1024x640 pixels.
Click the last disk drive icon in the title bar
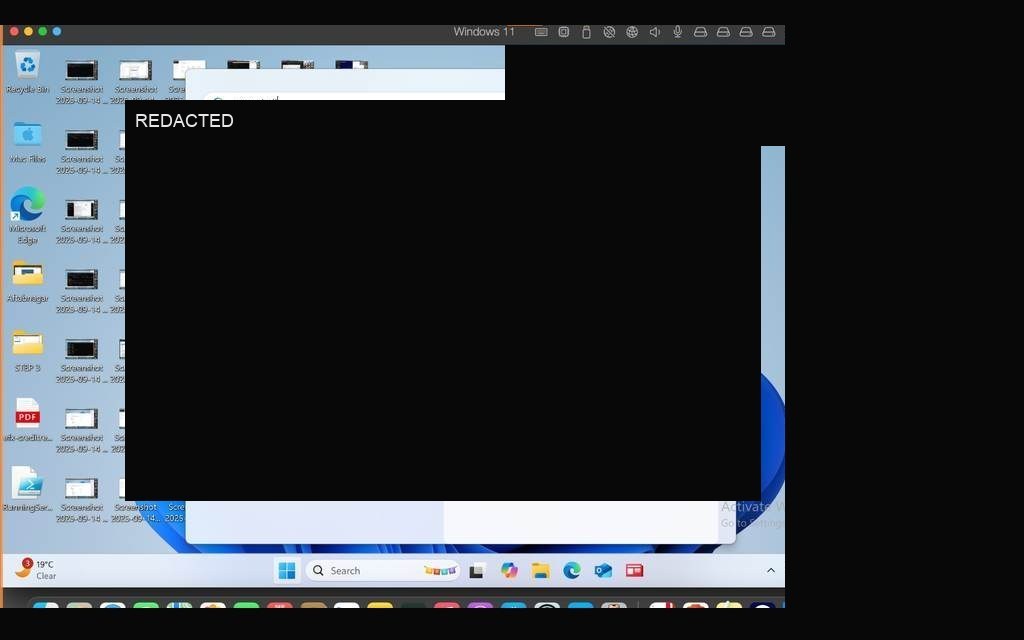[x=769, y=31]
